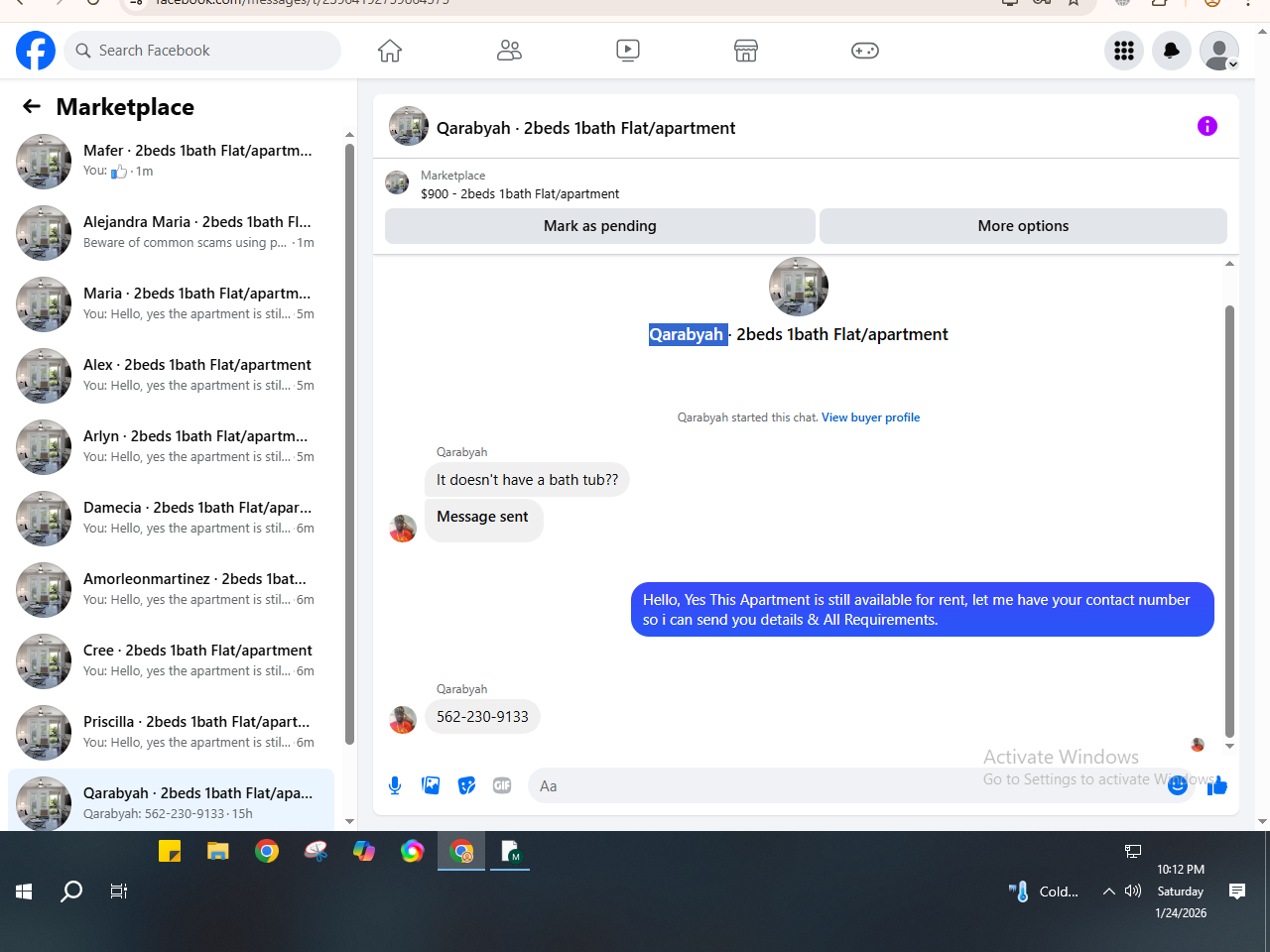This screenshot has width=1270, height=952.
Task: Click conversation list scroll down arrow
Action: [349, 821]
